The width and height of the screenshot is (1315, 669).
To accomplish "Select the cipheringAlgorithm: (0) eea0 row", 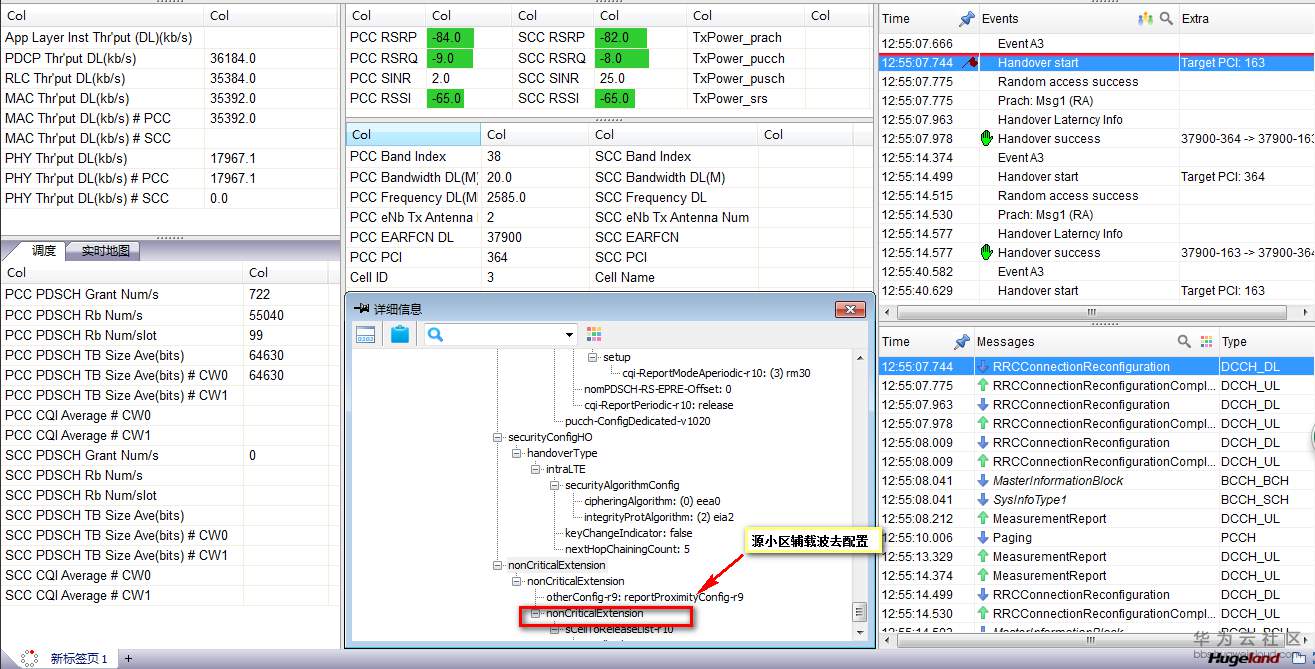I will 652,501.
